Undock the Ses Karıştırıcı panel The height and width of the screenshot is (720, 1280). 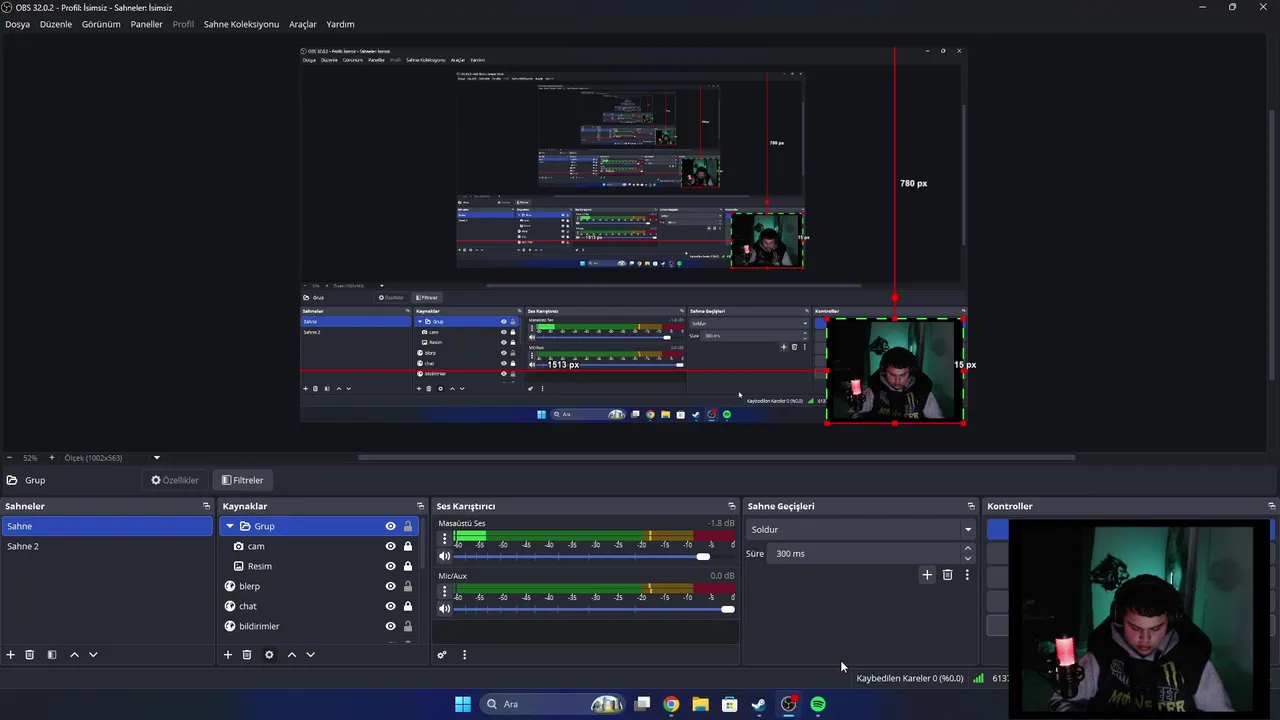(731, 506)
